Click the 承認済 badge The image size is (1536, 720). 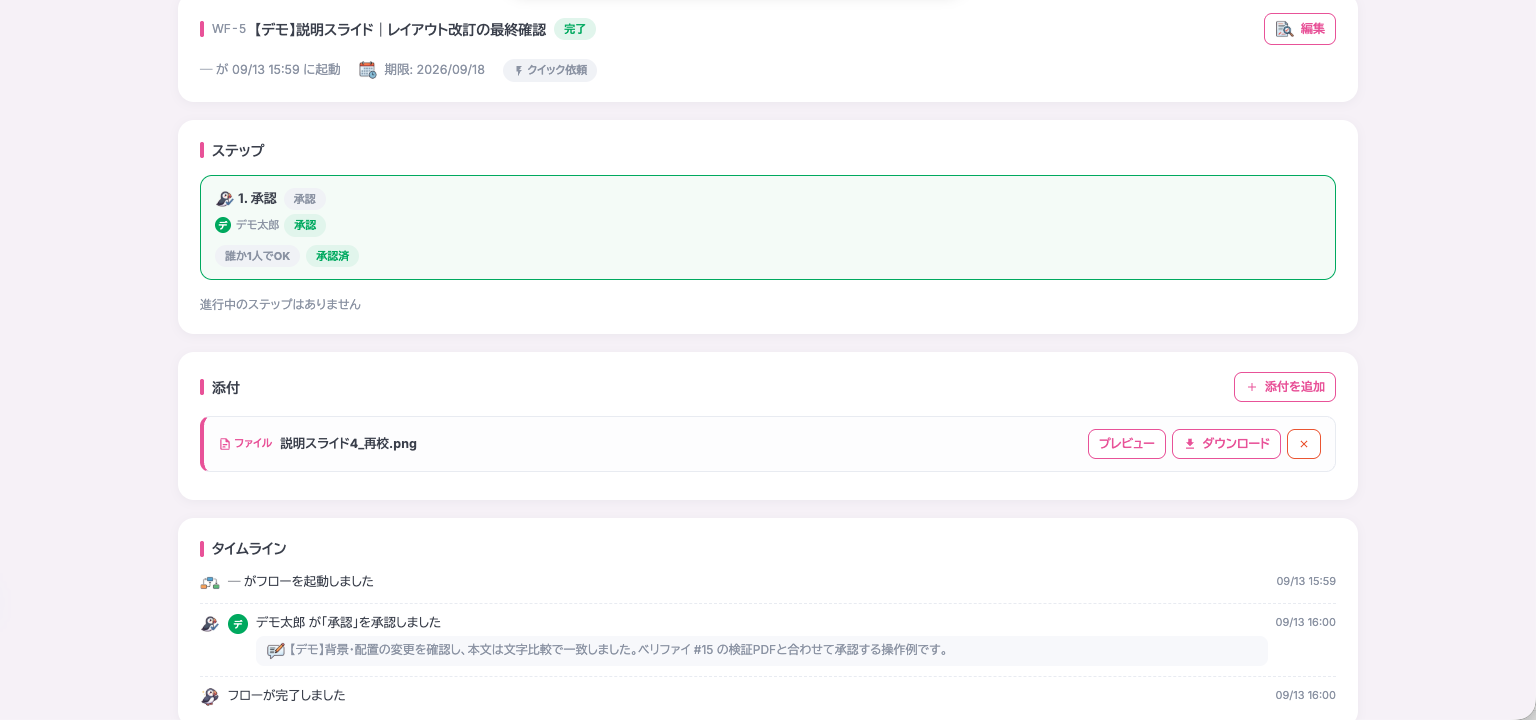[332, 256]
